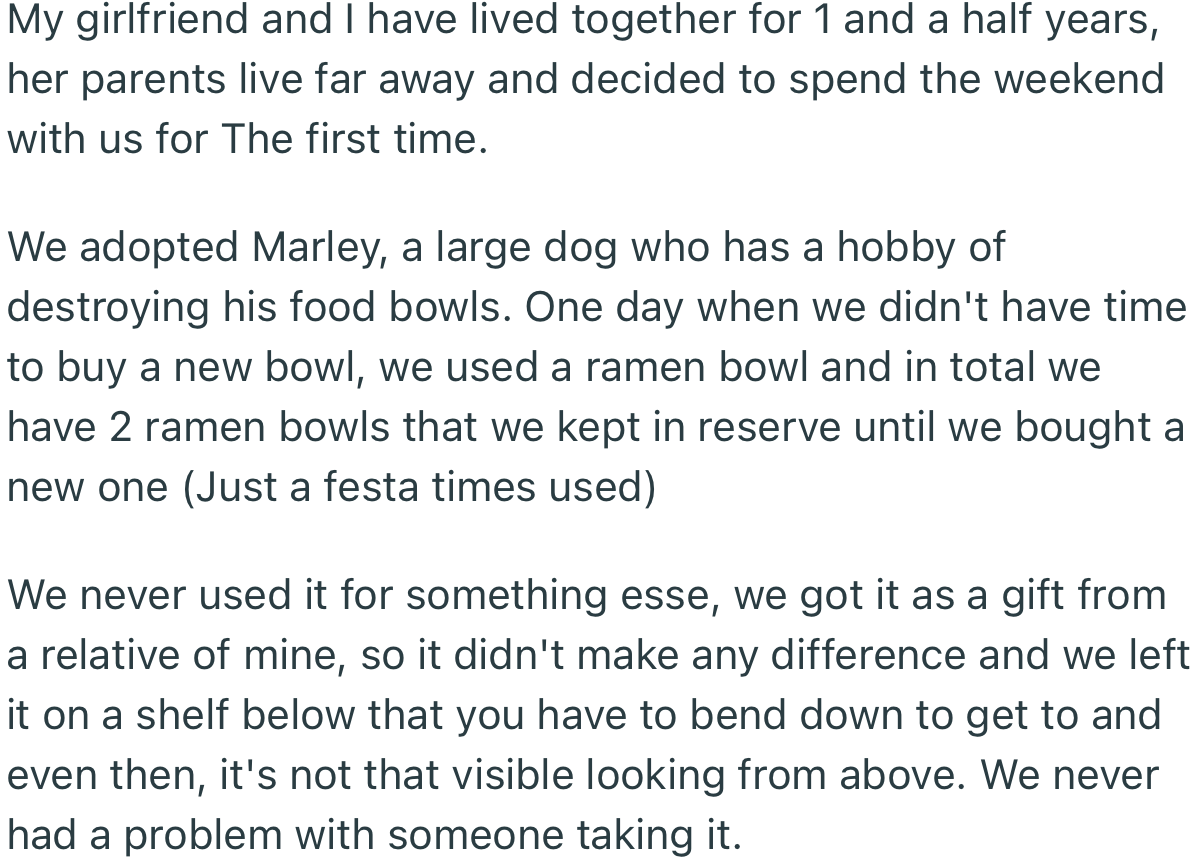Click the word "hobby"
This screenshot has height=859, width=1201.
[x=897, y=248]
